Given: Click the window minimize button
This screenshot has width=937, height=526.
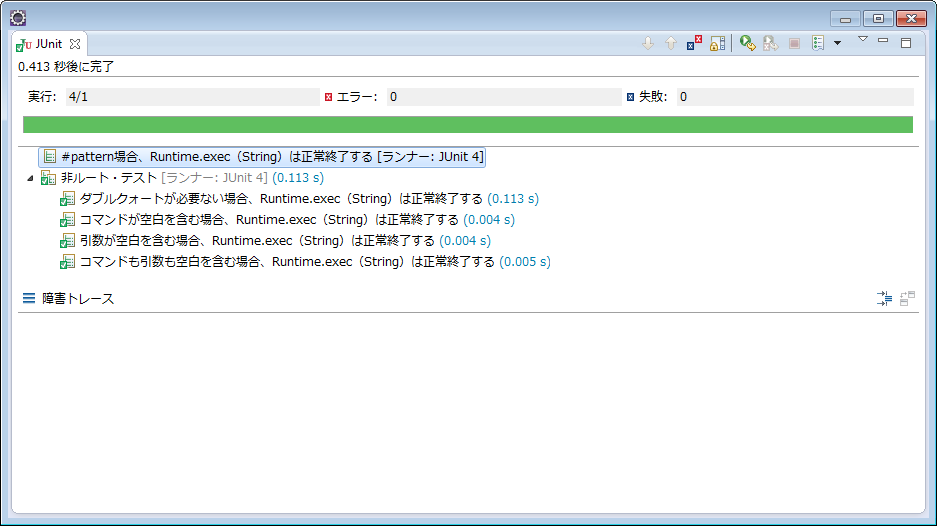Looking at the screenshot, I should pyautogui.click(x=845, y=19).
